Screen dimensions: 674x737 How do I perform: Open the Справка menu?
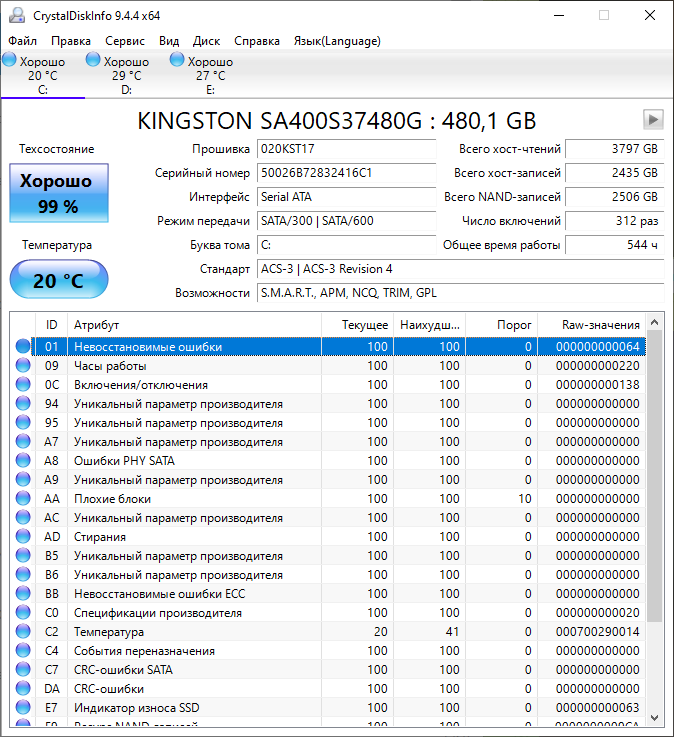257,41
